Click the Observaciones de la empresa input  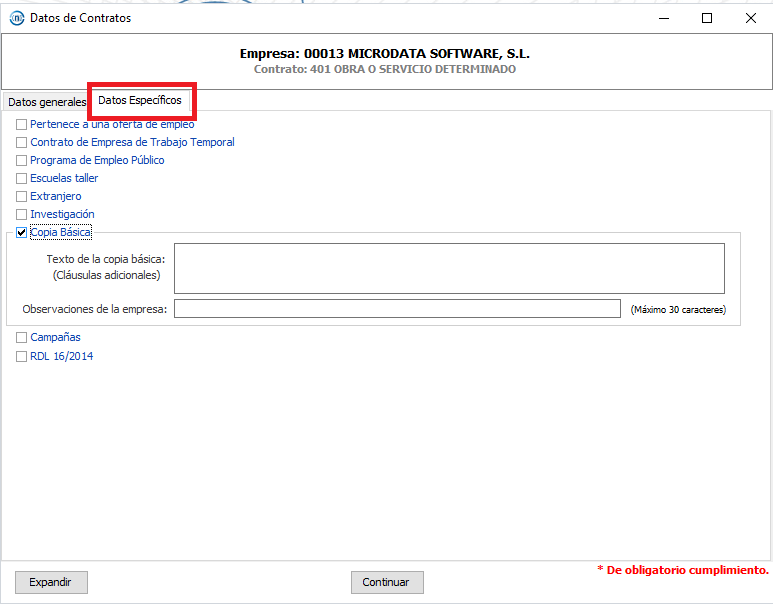397,309
